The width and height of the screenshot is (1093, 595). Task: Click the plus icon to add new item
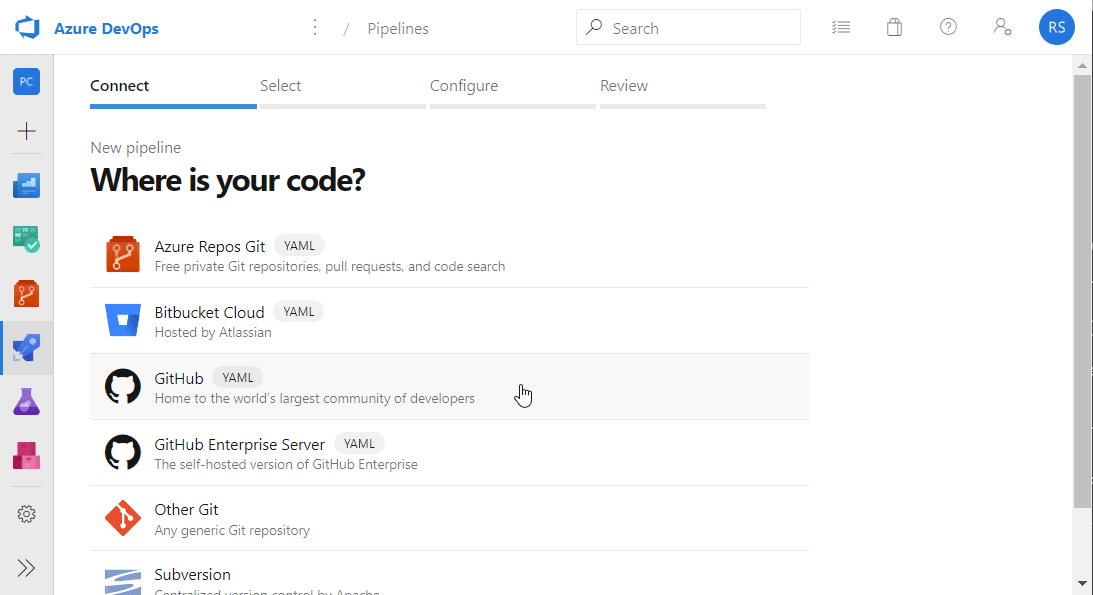[26, 131]
